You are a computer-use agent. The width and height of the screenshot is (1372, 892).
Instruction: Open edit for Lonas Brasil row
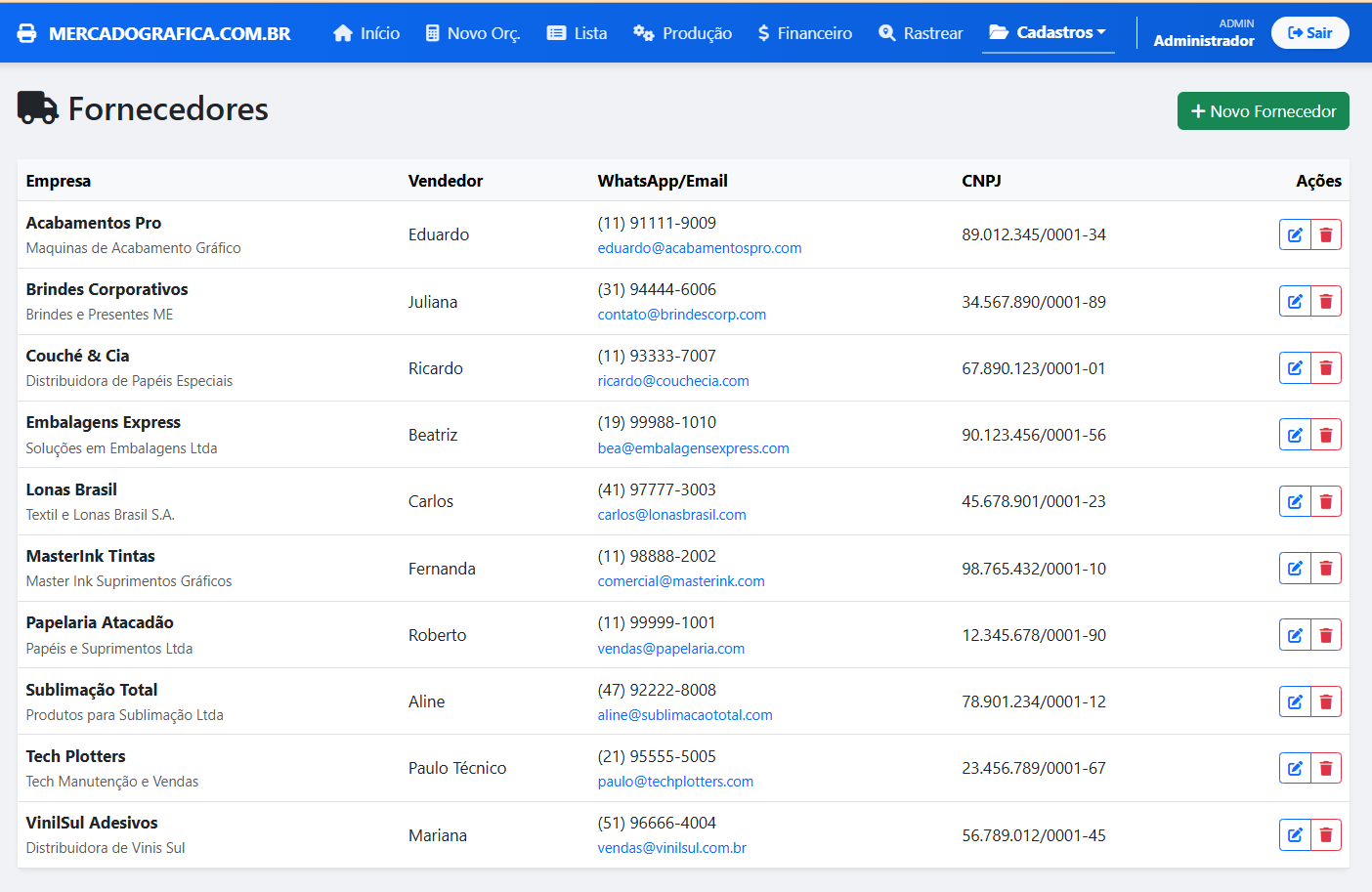tap(1295, 501)
